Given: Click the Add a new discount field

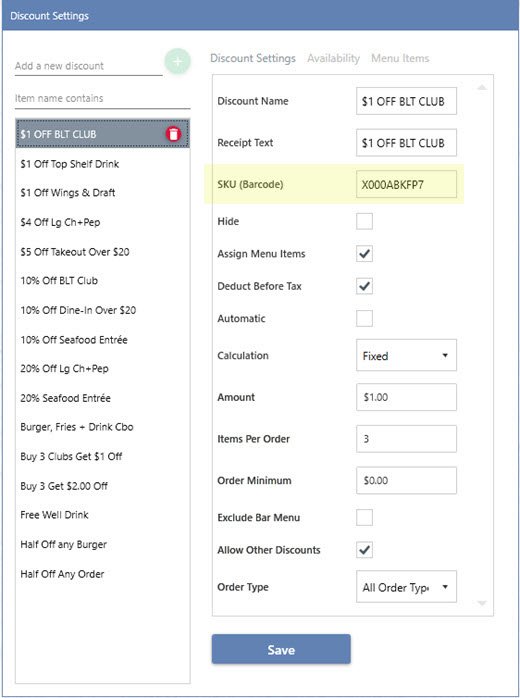Looking at the screenshot, I should click(x=89, y=66).
